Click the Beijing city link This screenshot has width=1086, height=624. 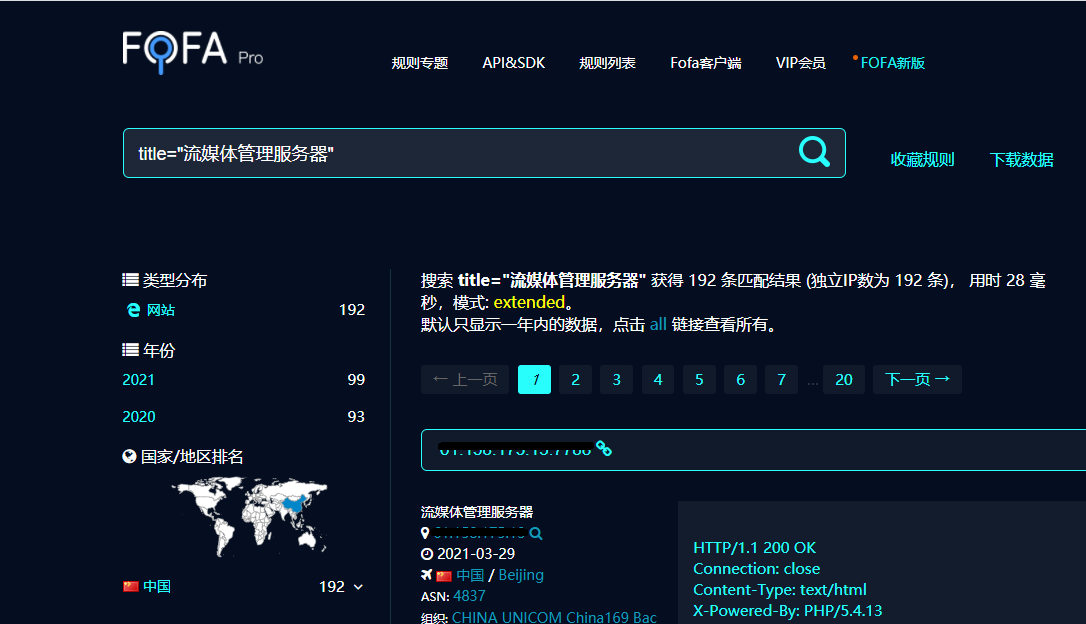tap(521, 576)
